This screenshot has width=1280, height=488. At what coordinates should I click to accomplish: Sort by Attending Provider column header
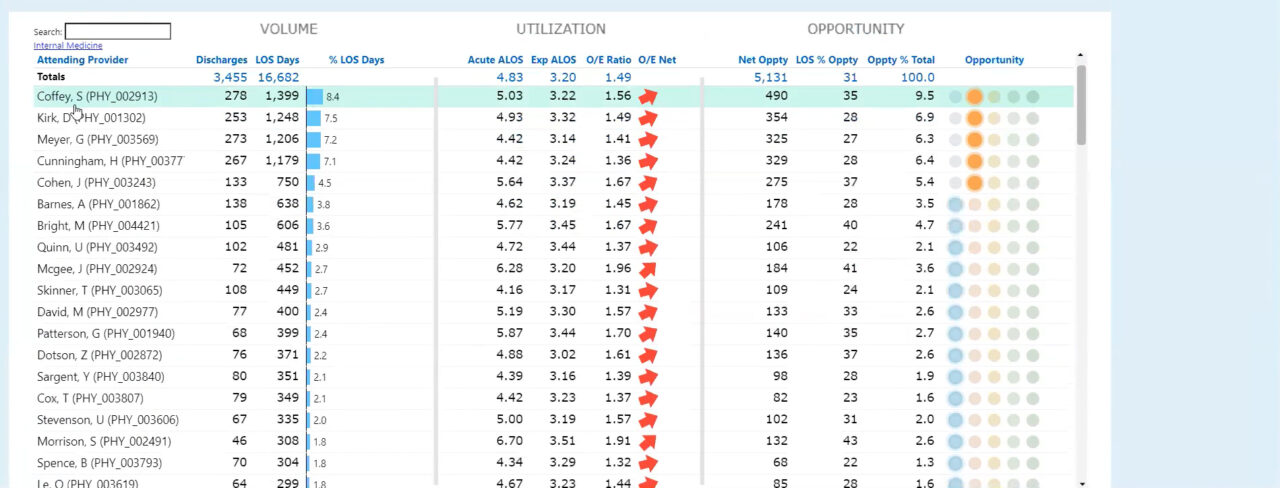(x=83, y=60)
